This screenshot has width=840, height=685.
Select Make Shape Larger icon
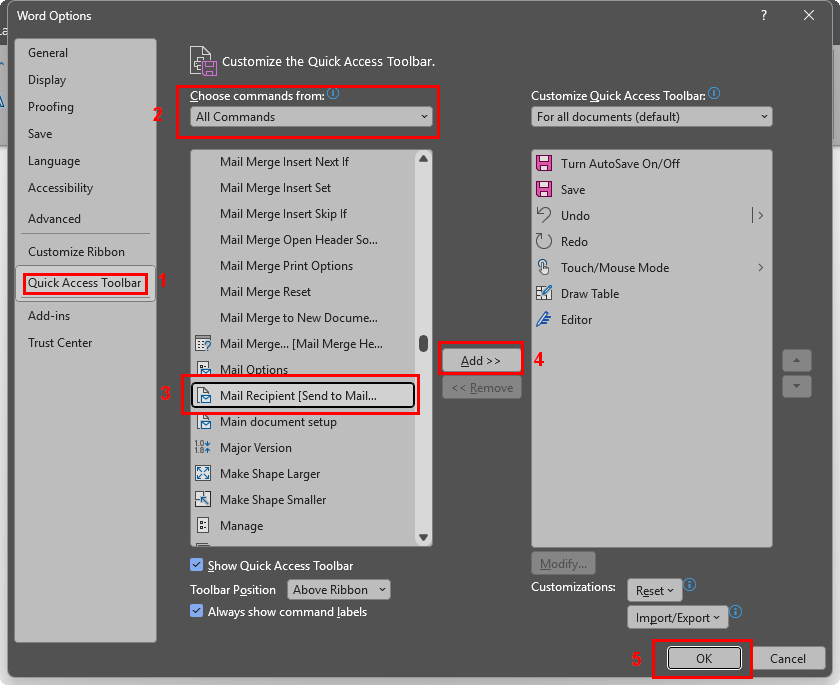coord(203,473)
